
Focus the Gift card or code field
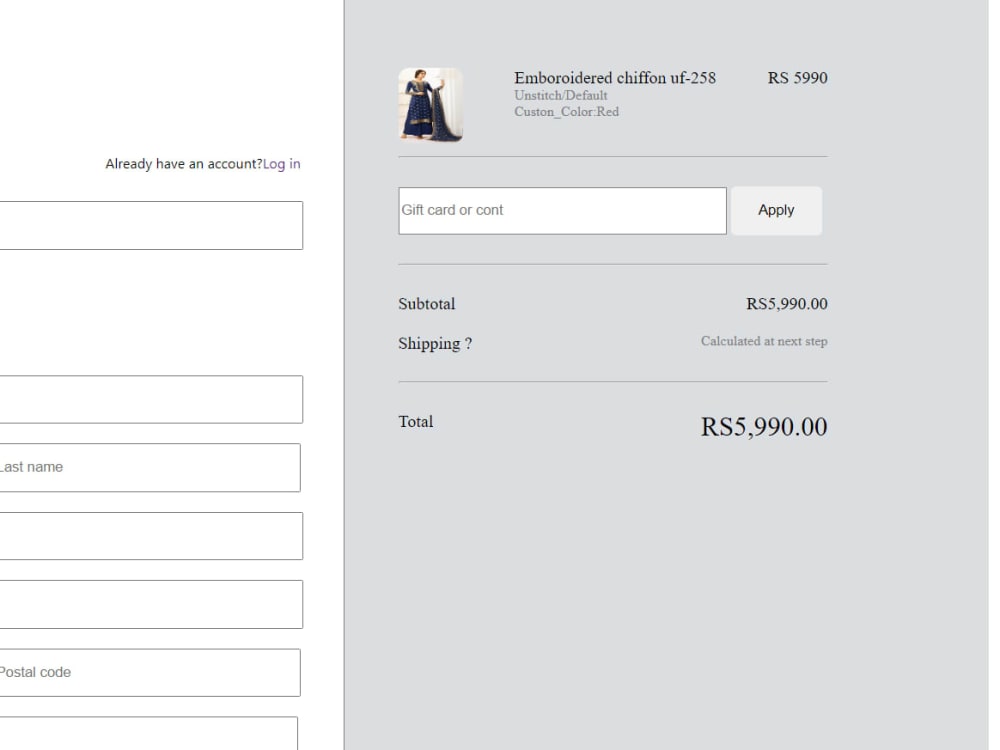(562, 210)
